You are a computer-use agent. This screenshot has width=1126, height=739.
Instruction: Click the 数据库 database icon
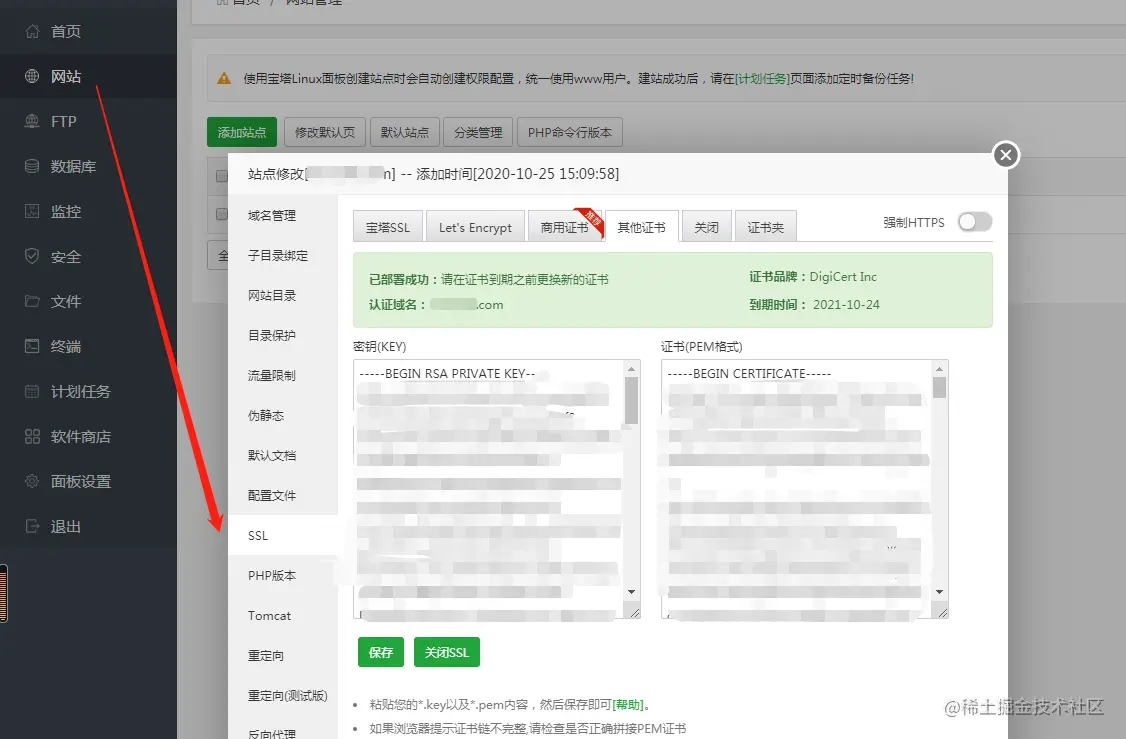tap(32, 166)
